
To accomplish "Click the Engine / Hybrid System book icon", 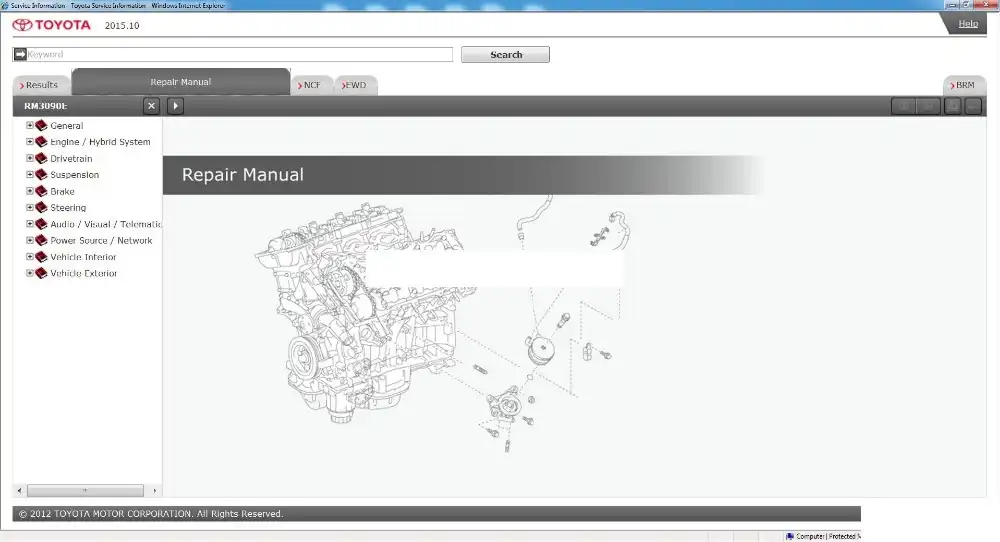I will (41, 142).
